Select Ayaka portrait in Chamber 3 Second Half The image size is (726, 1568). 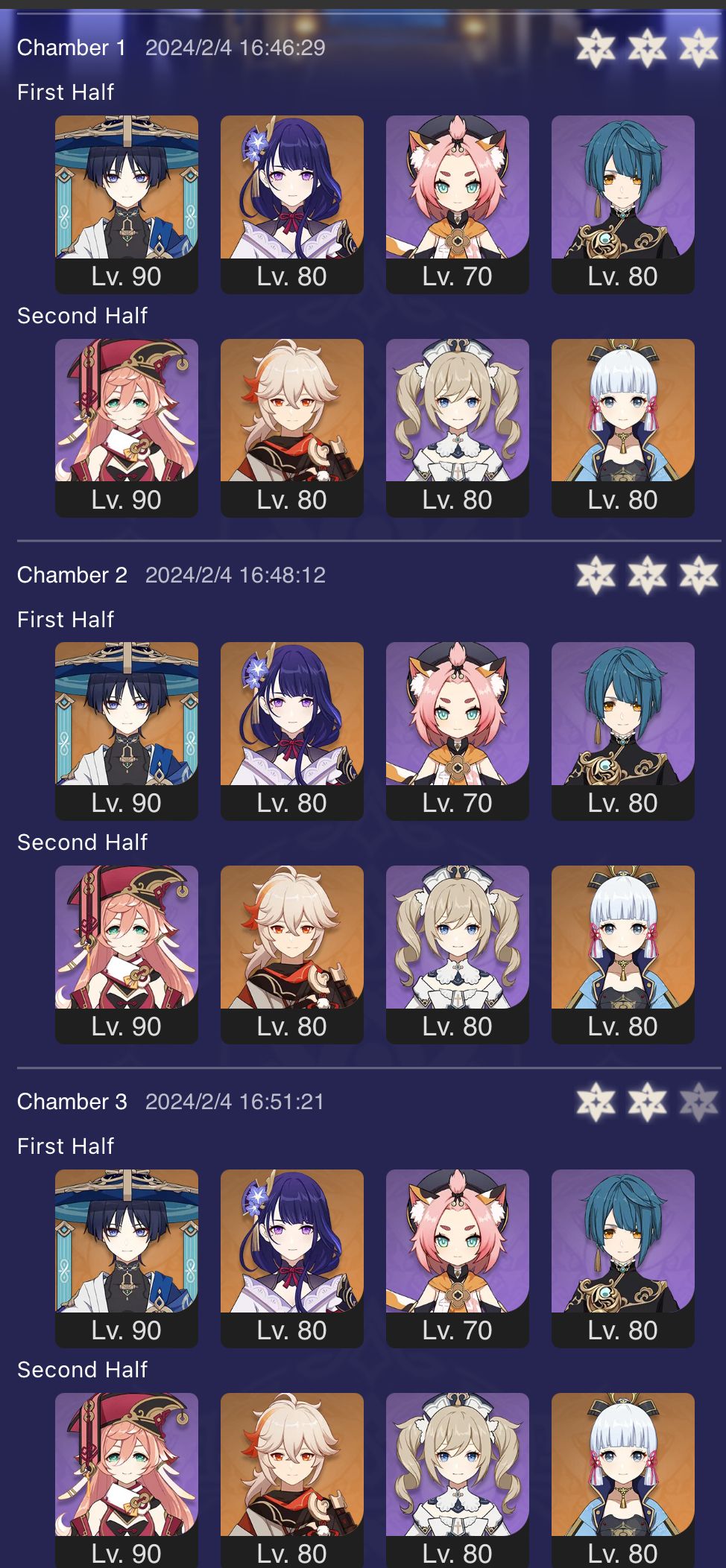pos(623,1479)
